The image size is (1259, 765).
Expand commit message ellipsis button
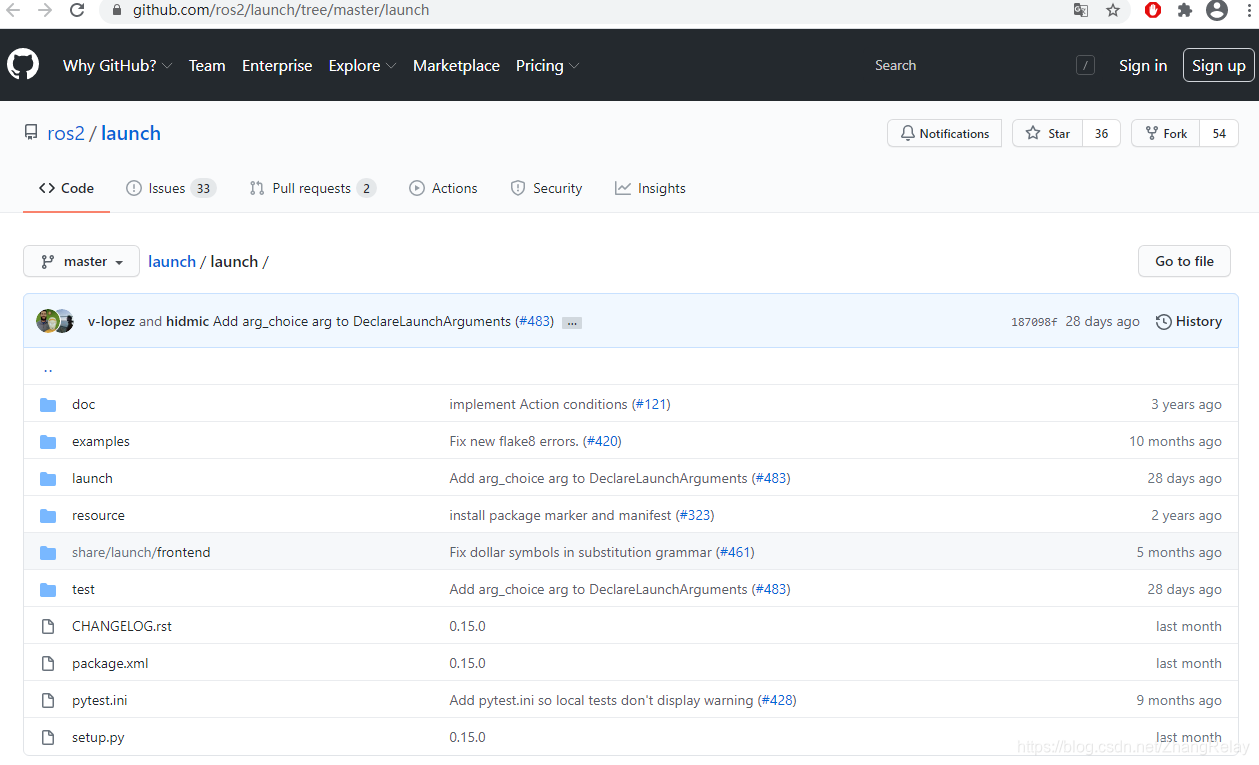(x=572, y=322)
